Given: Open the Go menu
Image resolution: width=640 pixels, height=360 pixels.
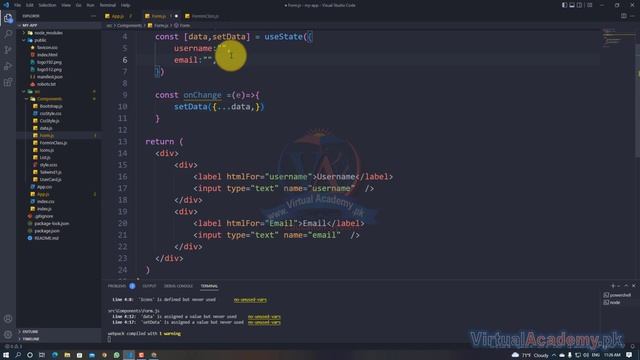Looking at the screenshot, I should pos(78,5).
